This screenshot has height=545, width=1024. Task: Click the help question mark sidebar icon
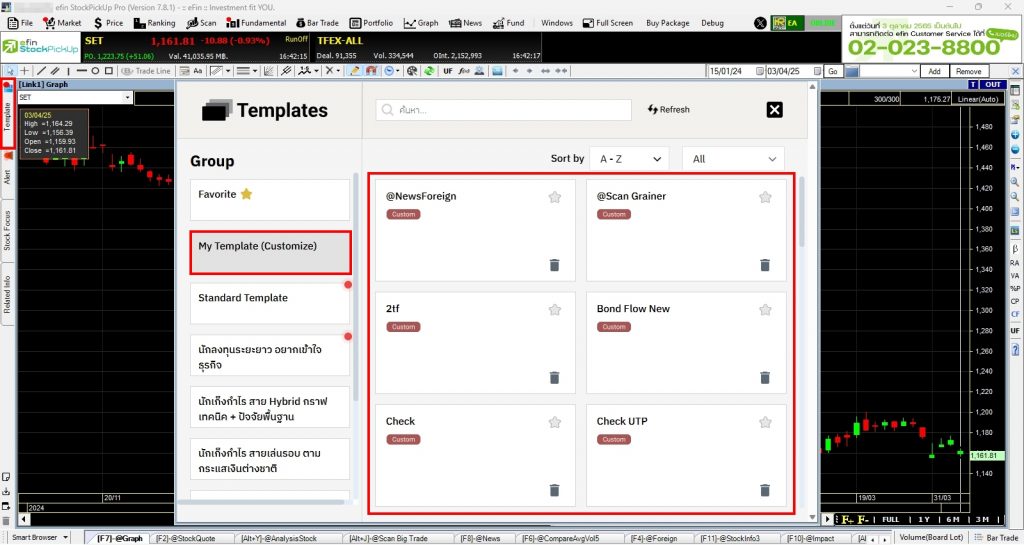click(x=1015, y=350)
